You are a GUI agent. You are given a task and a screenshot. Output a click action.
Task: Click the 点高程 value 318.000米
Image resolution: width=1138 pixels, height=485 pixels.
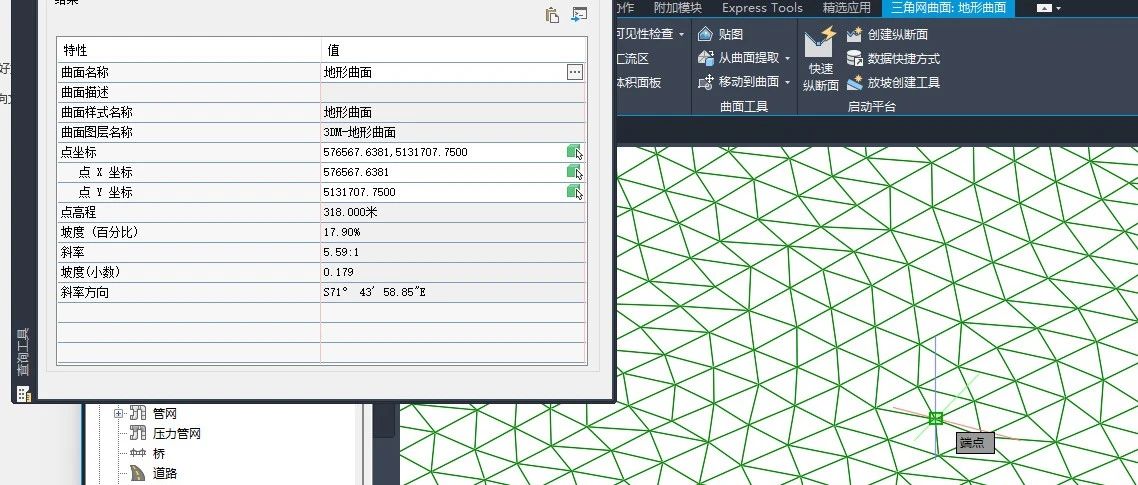350,212
